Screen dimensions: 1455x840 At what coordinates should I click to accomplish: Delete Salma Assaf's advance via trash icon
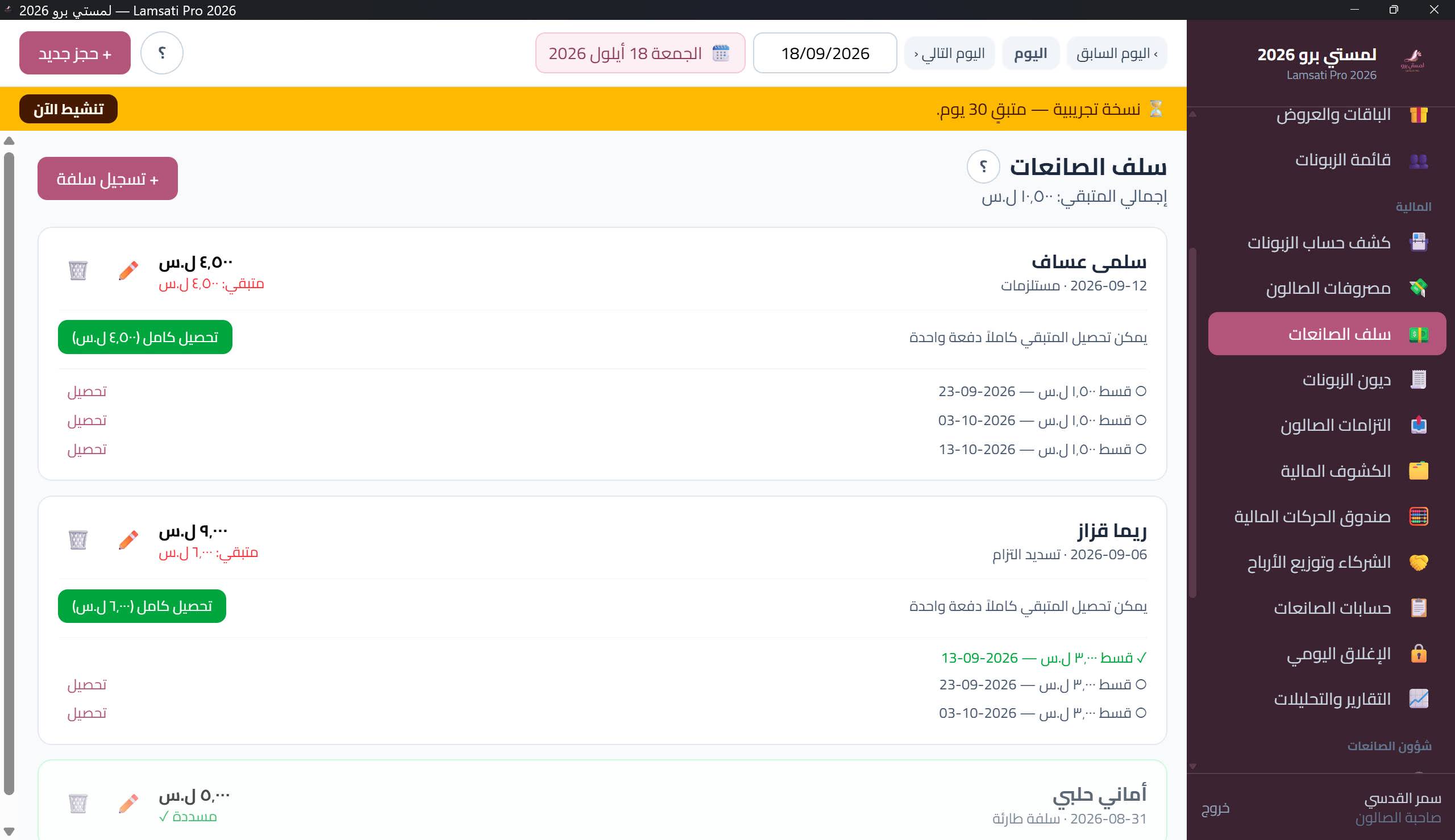[x=78, y=270]
